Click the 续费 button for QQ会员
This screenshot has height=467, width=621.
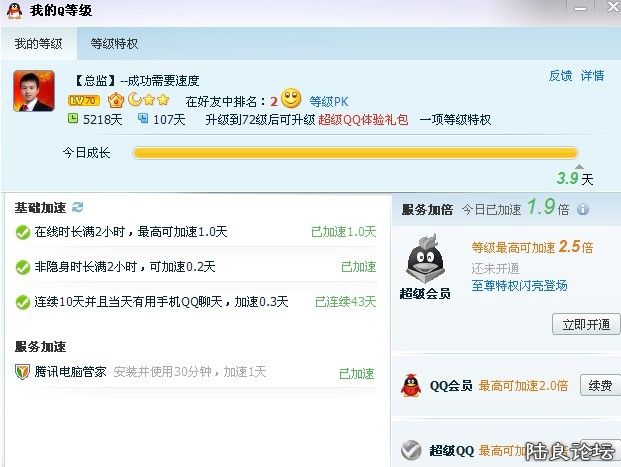tap(600, 385)
